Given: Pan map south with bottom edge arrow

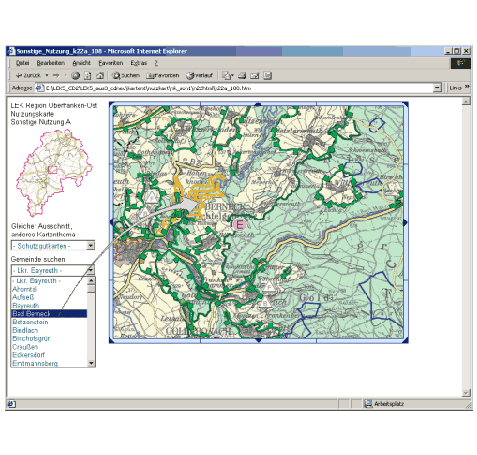Looking at the screenshot, I should pyautogui.click(x=258, y=340).
